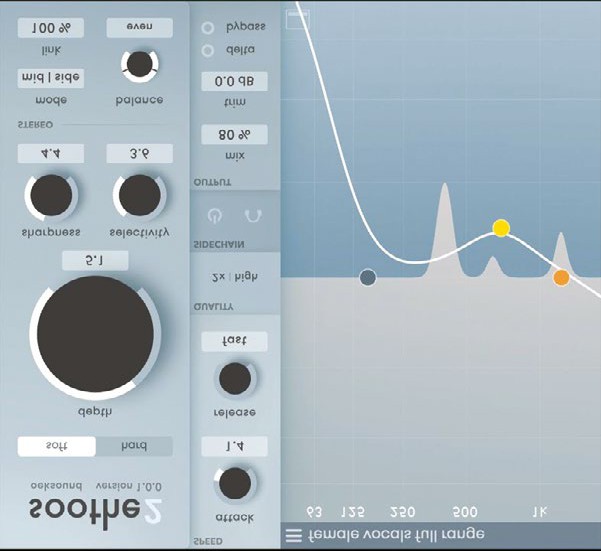The height and width of the screenshot is (551, 601).
Task: Select the yellow EQ band node
Action: (x=501, y=228)
